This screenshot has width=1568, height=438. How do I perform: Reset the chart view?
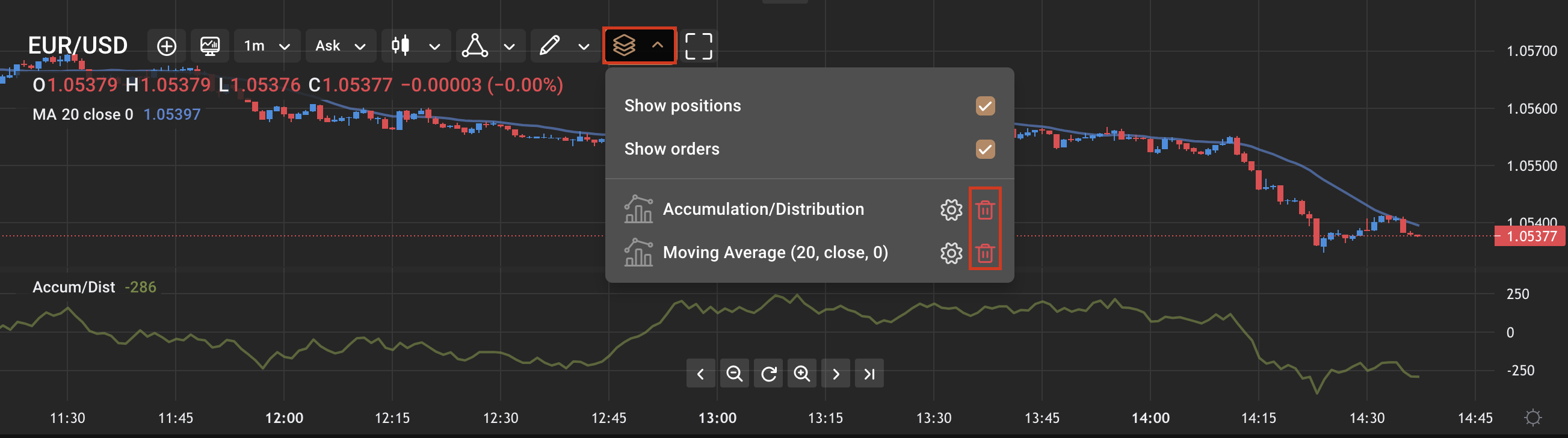point(768,374)
